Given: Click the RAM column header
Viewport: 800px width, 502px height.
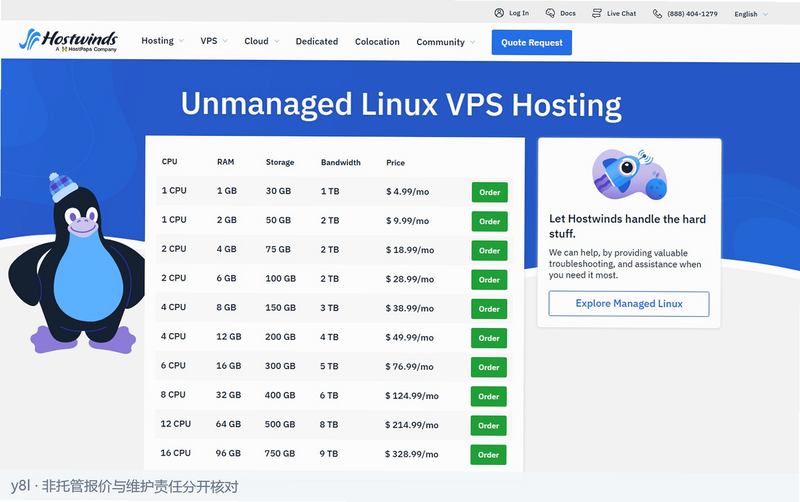Looking at the screenshot, I should coord(226,162).
